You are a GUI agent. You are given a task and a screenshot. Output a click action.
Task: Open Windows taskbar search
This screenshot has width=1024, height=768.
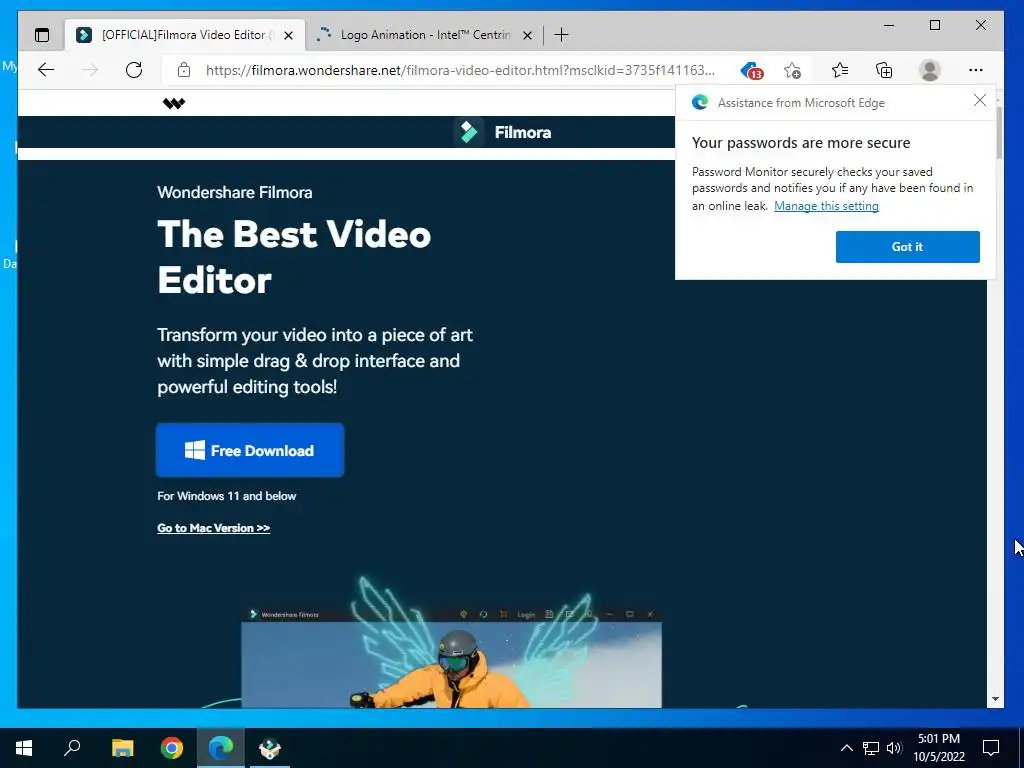(72, 748)
